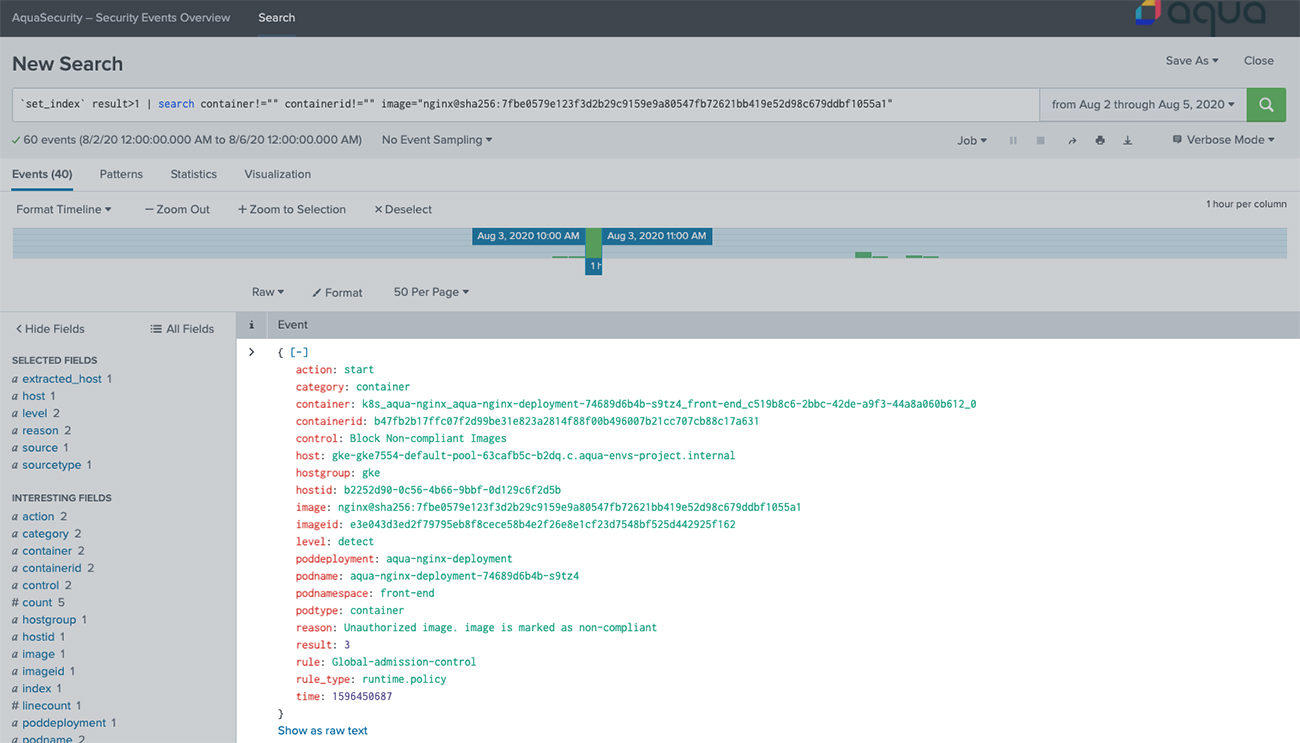Export the search results

click(x=1127, y=140)
